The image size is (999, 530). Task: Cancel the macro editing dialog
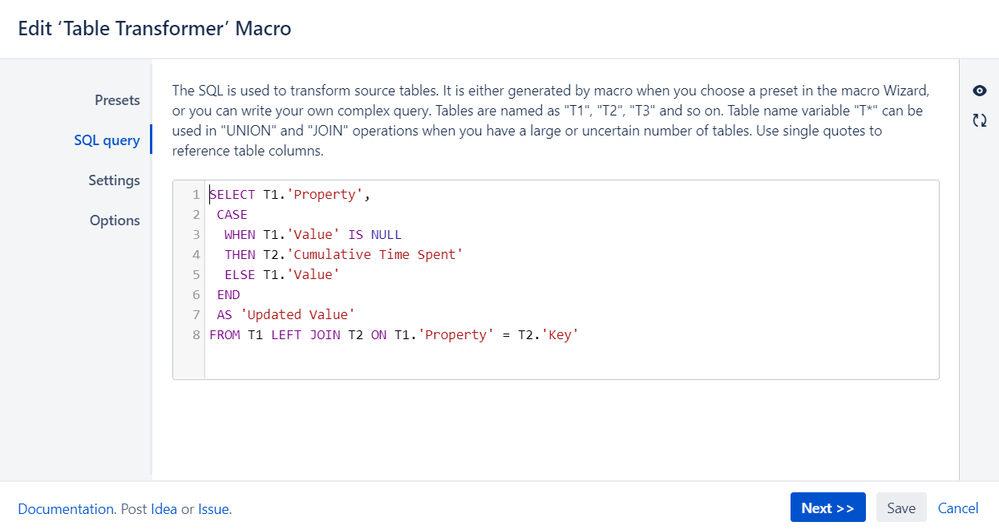tap(958, 508)
